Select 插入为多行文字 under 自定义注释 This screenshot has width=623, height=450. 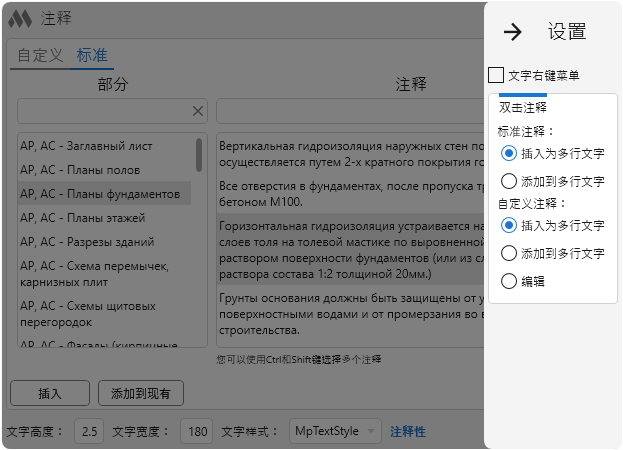[x=509, y=225]
